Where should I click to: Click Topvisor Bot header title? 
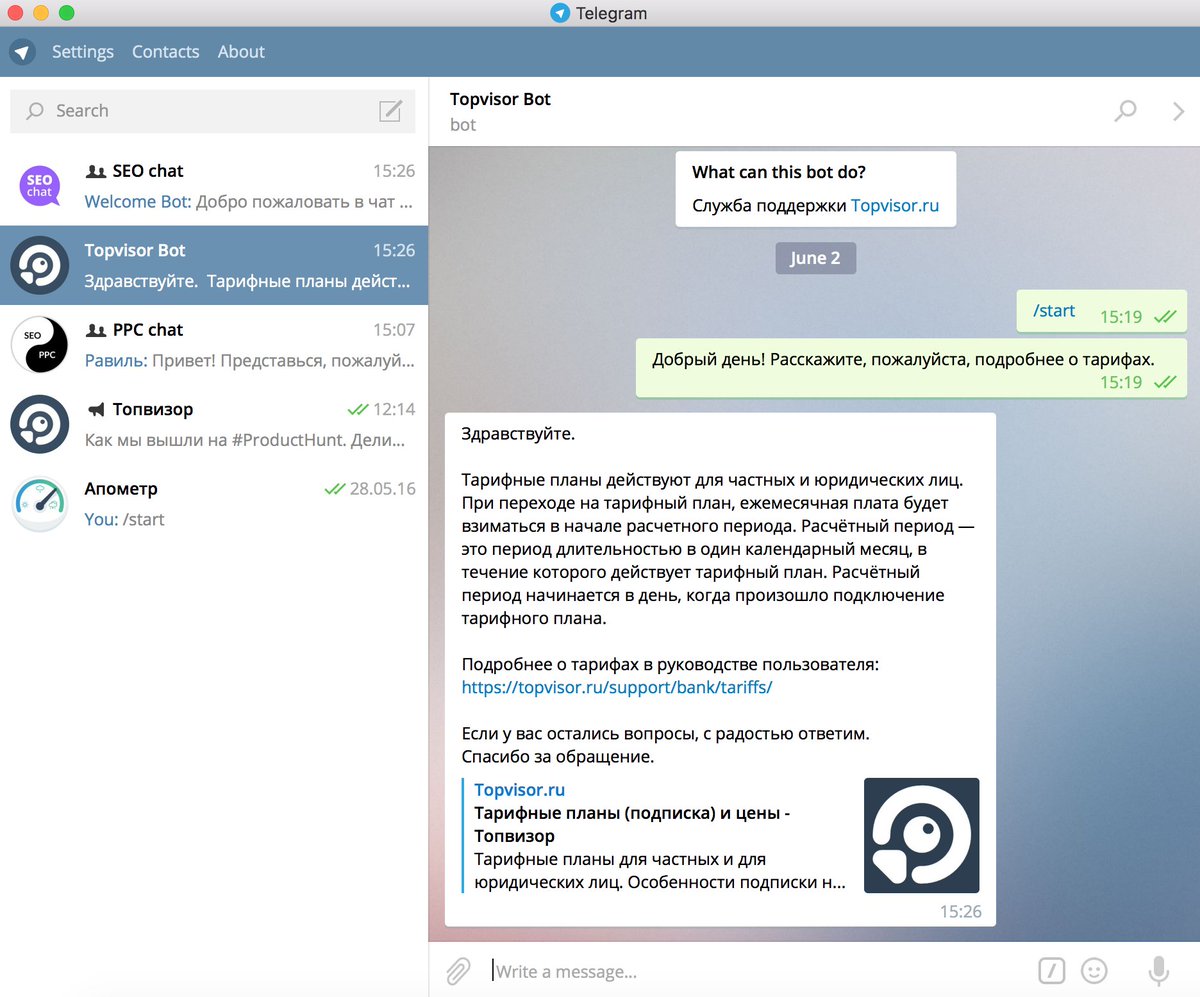click(x=500, y=99)
